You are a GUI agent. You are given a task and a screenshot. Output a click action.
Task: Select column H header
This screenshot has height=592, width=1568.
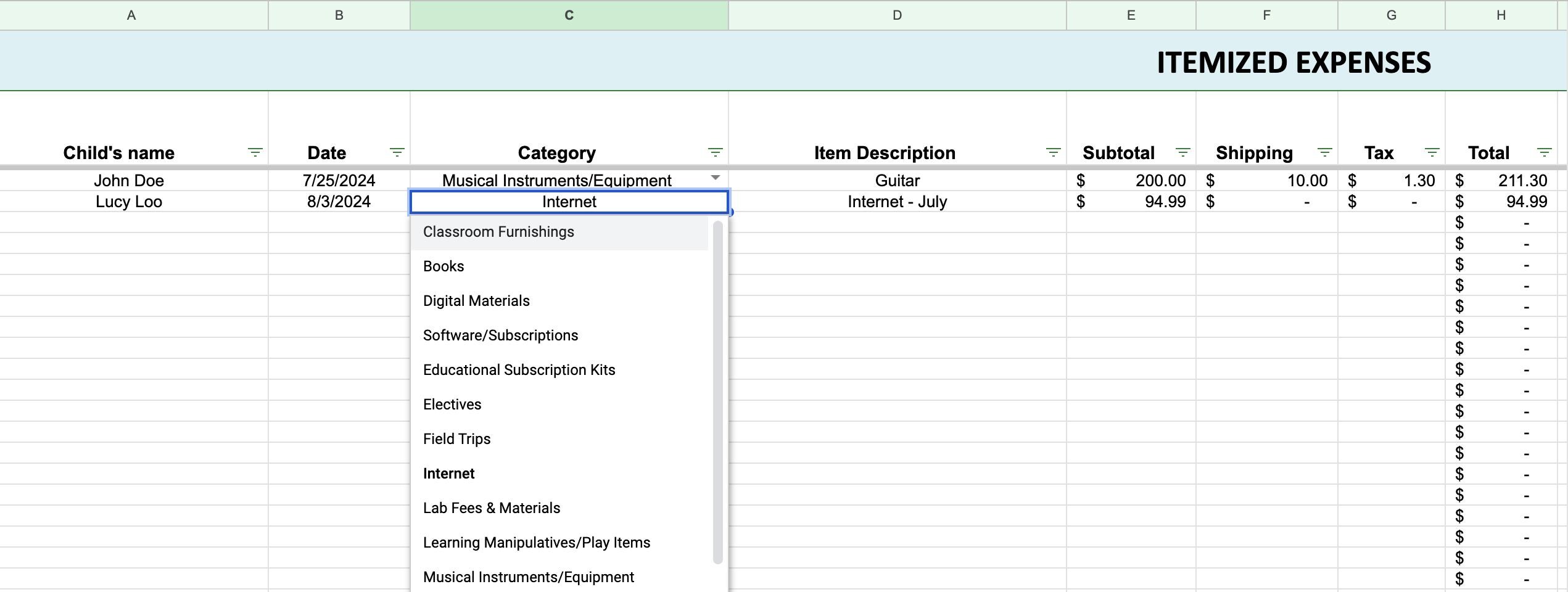tap(1499, 15)
